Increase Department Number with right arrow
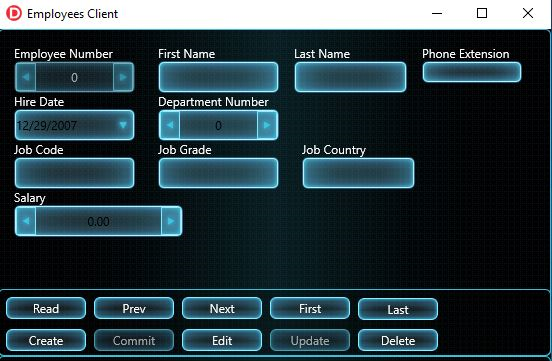The height and width of the screenshot is (361, 552). tap(267, 125)
